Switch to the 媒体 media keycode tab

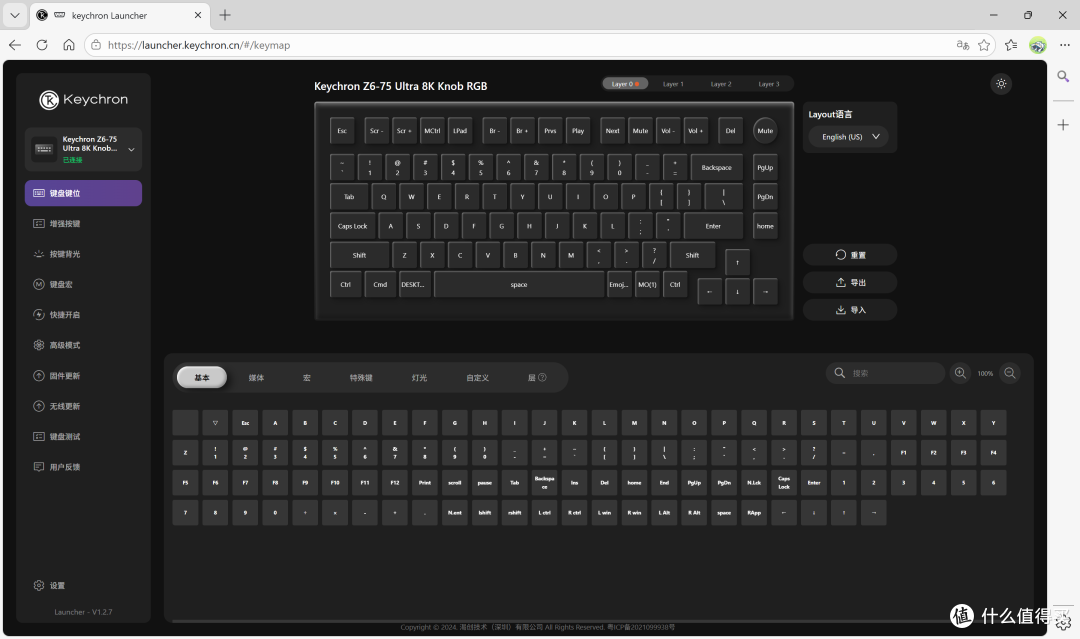(256, 377)
